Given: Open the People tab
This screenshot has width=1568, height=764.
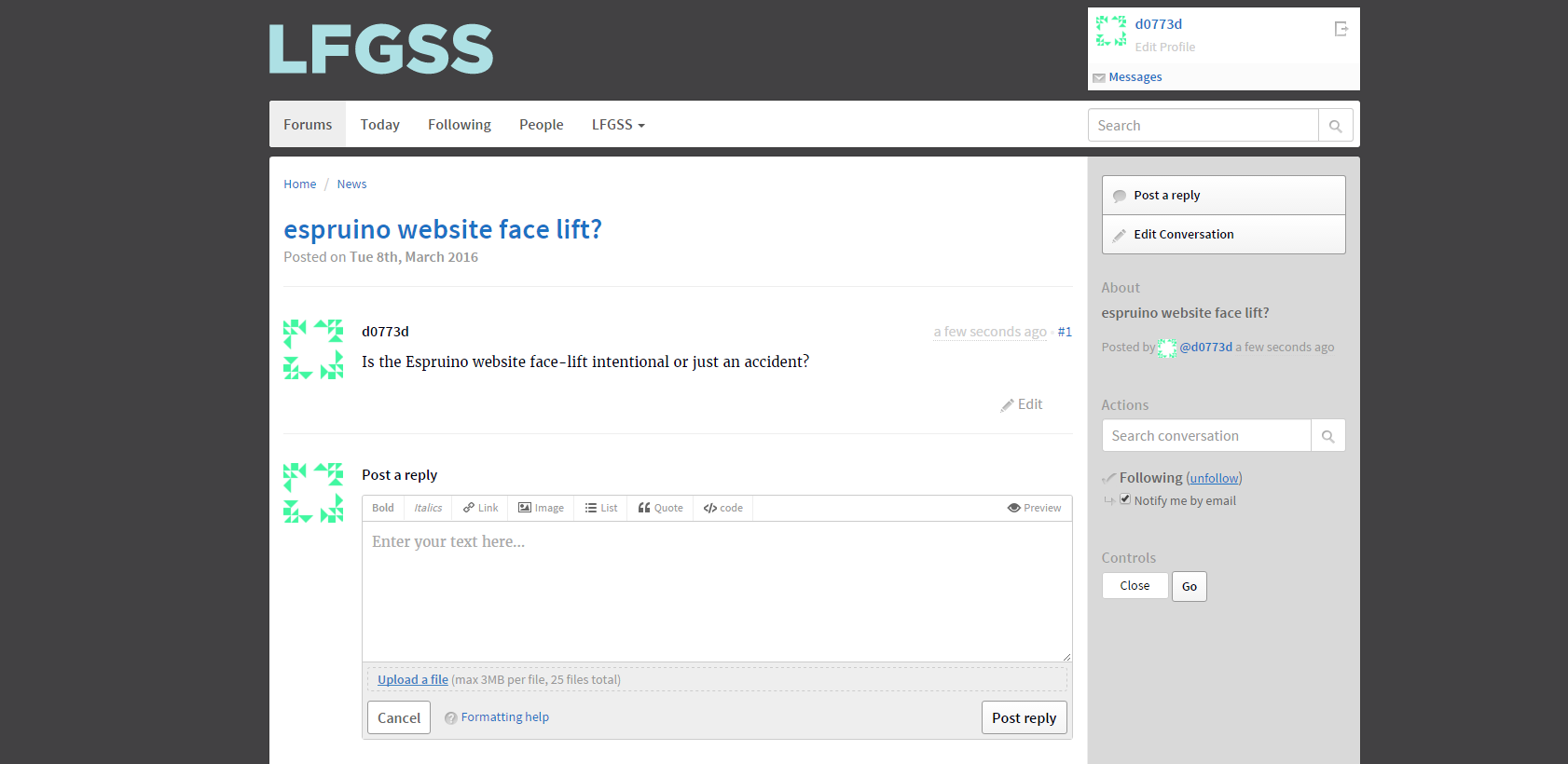Looking at the screenshot, I should [x=541, y=124].
